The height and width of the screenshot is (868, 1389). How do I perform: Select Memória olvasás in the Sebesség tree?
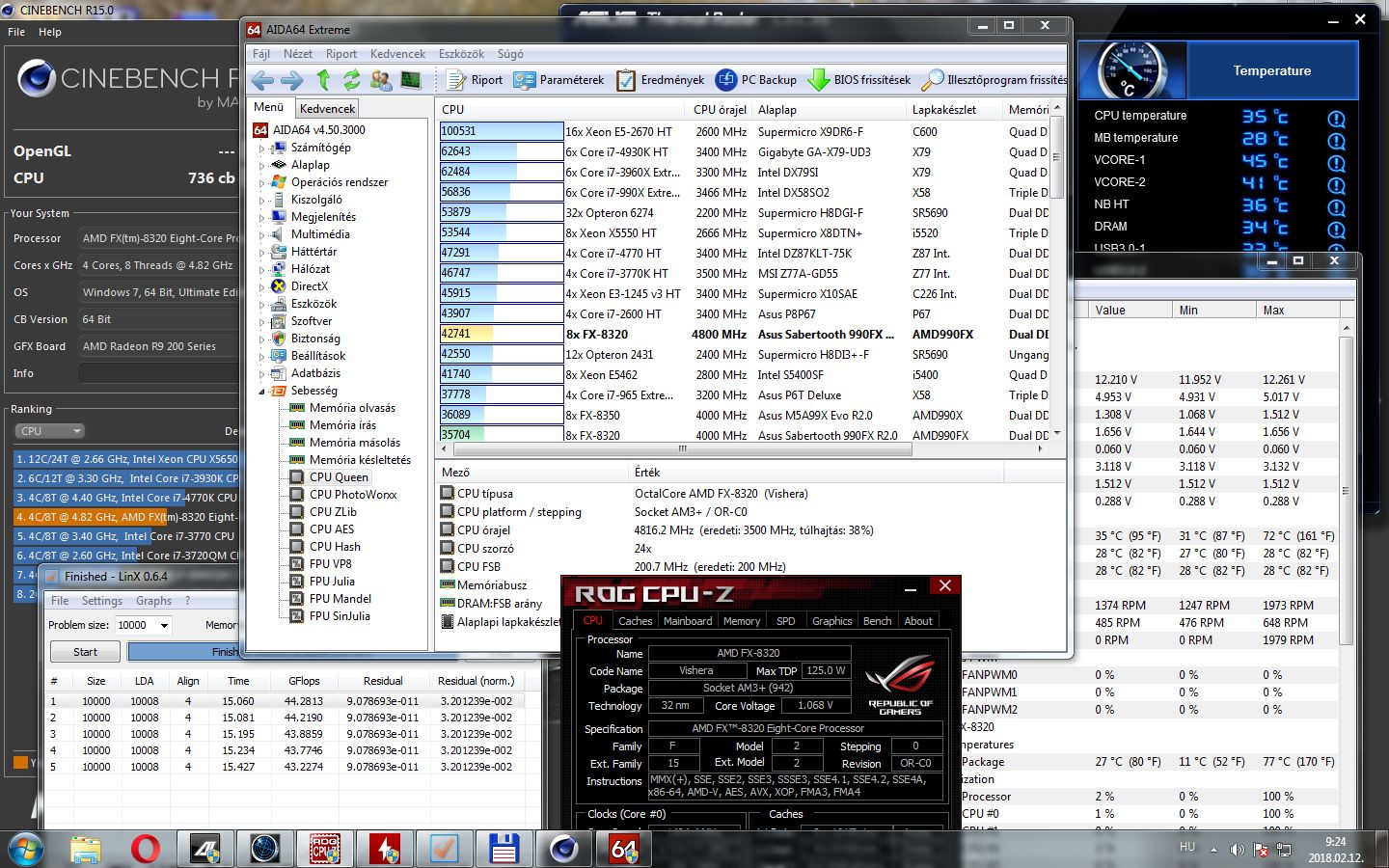tap(352, 408)
